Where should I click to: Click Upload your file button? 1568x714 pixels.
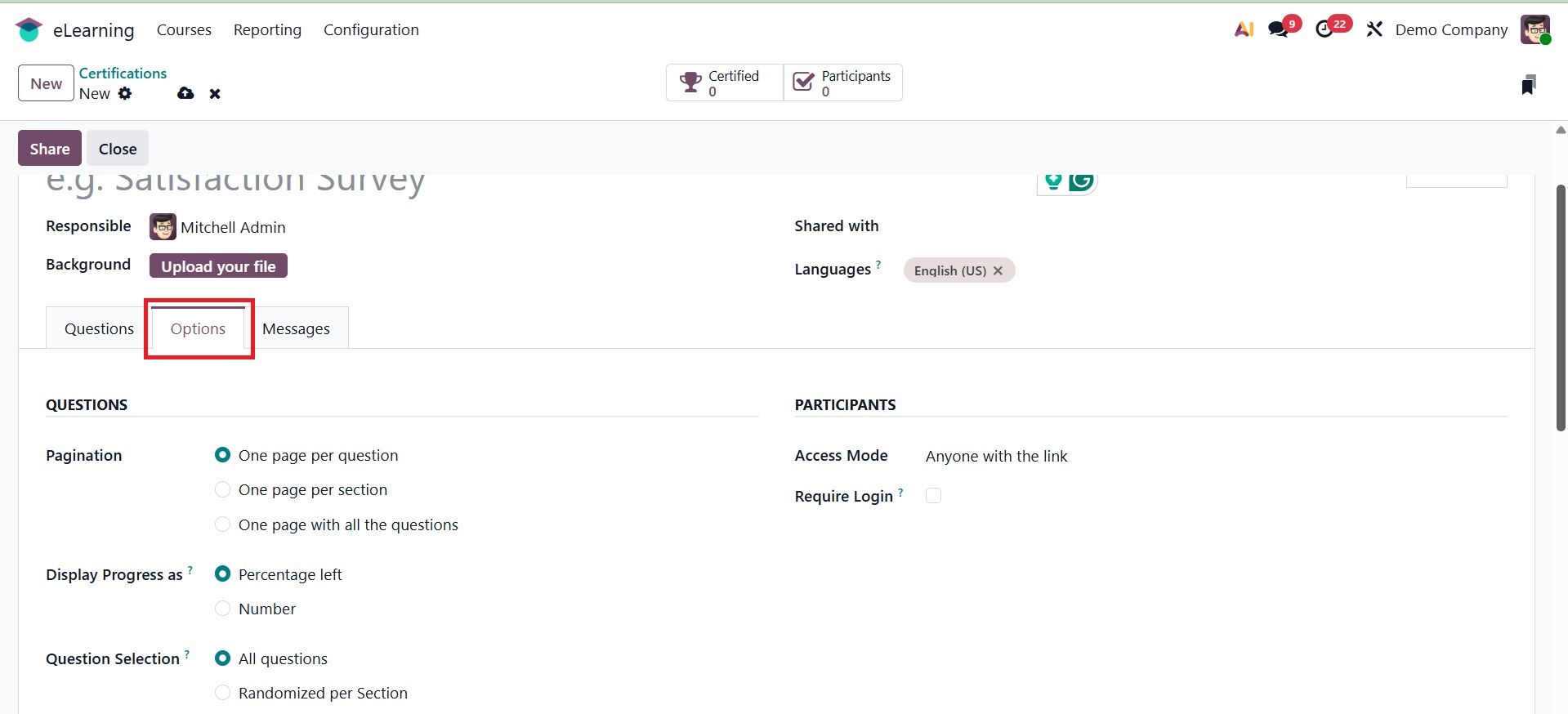[x=218, y=266]
